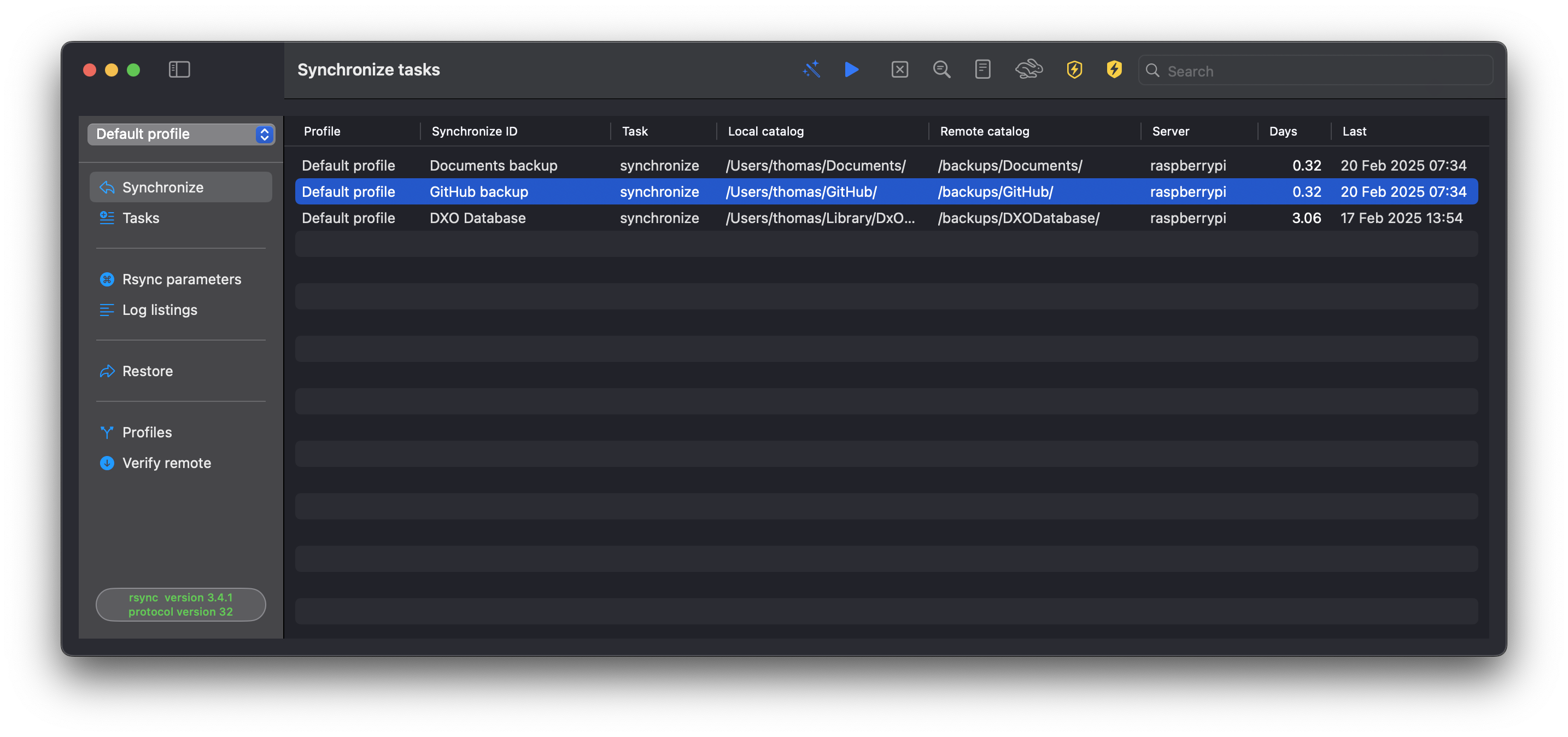Click the Search input field
1568x737 pixels.
tap(1315, 71)
